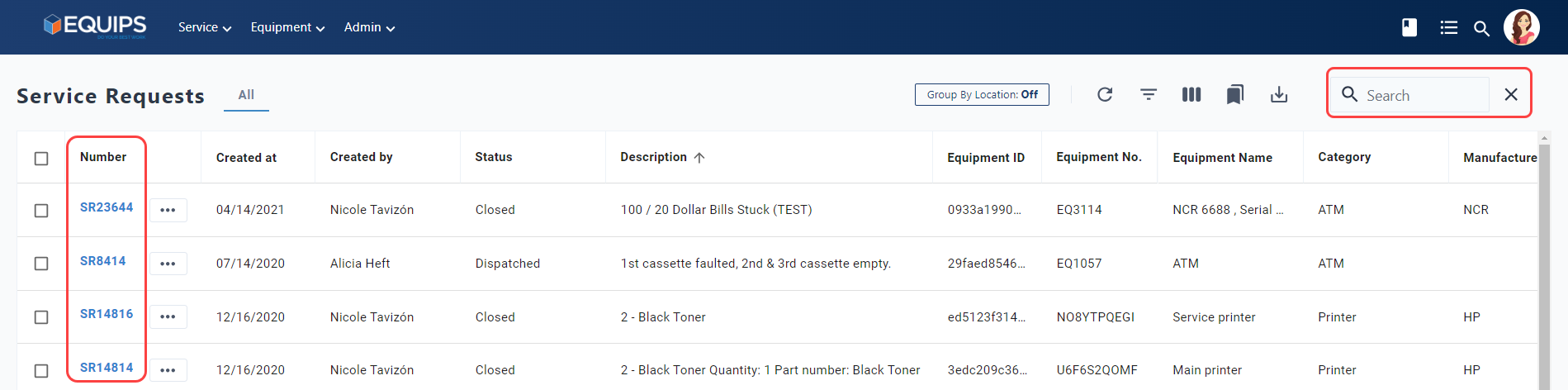Expand the Service menu dropdown
Screen dimensions: 1568x390
pos(205,27)
